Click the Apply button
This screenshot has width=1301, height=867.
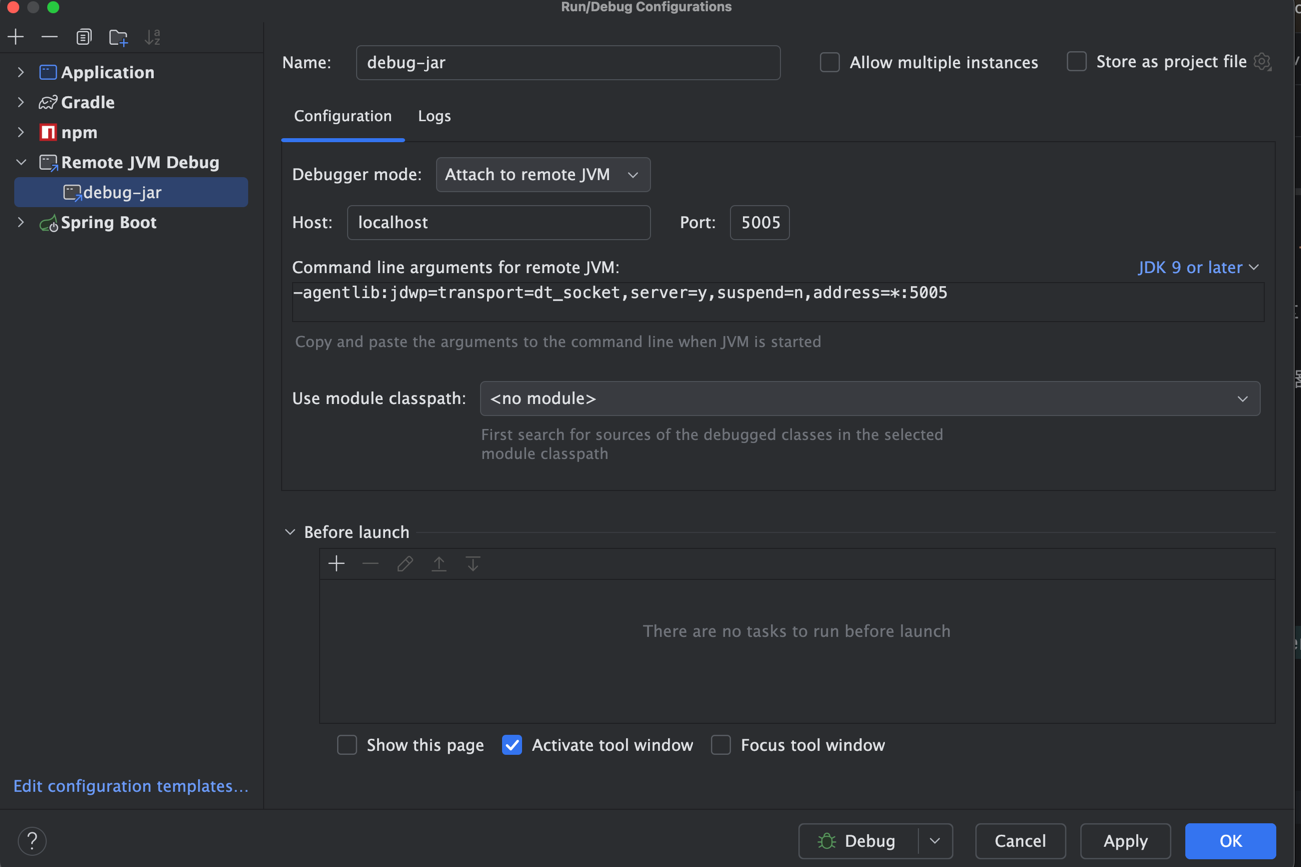[1125, 841]
